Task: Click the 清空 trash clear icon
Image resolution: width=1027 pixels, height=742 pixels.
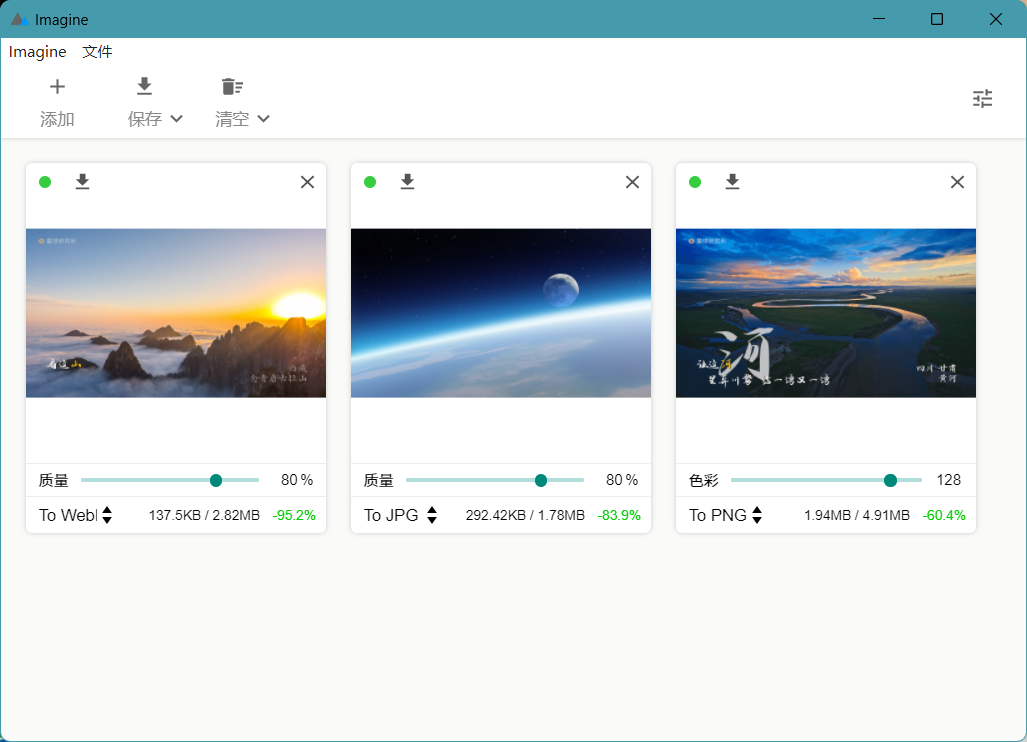Action: [232, 86]
